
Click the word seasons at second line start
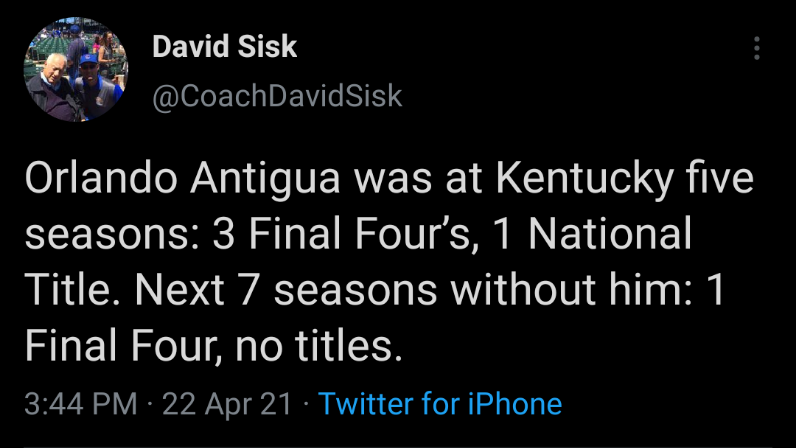tap(110, 238)
